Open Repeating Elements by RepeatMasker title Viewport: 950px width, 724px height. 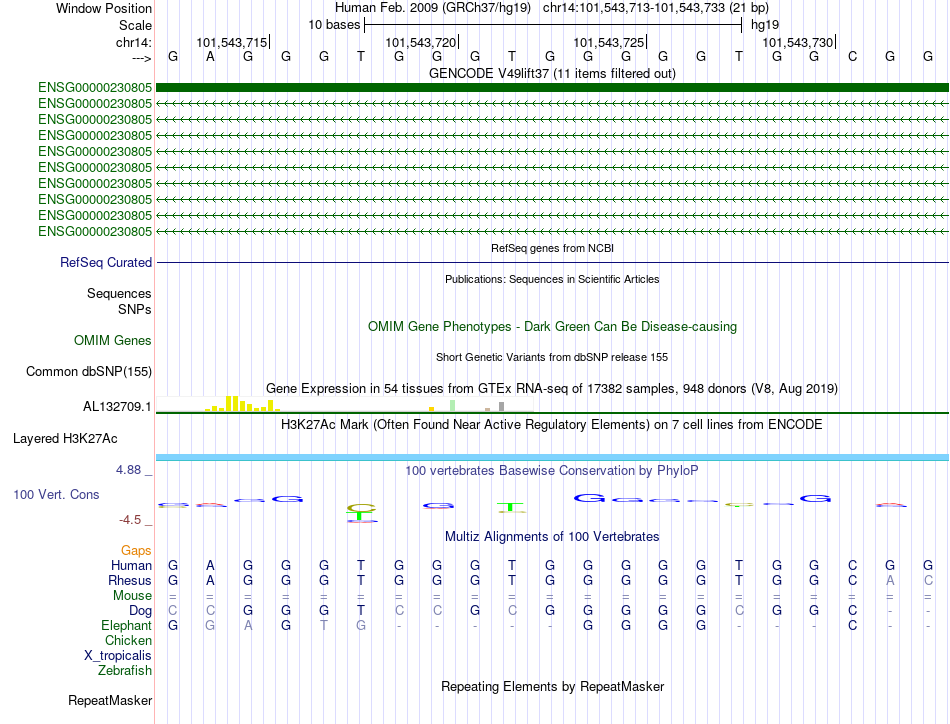(552, 686)
